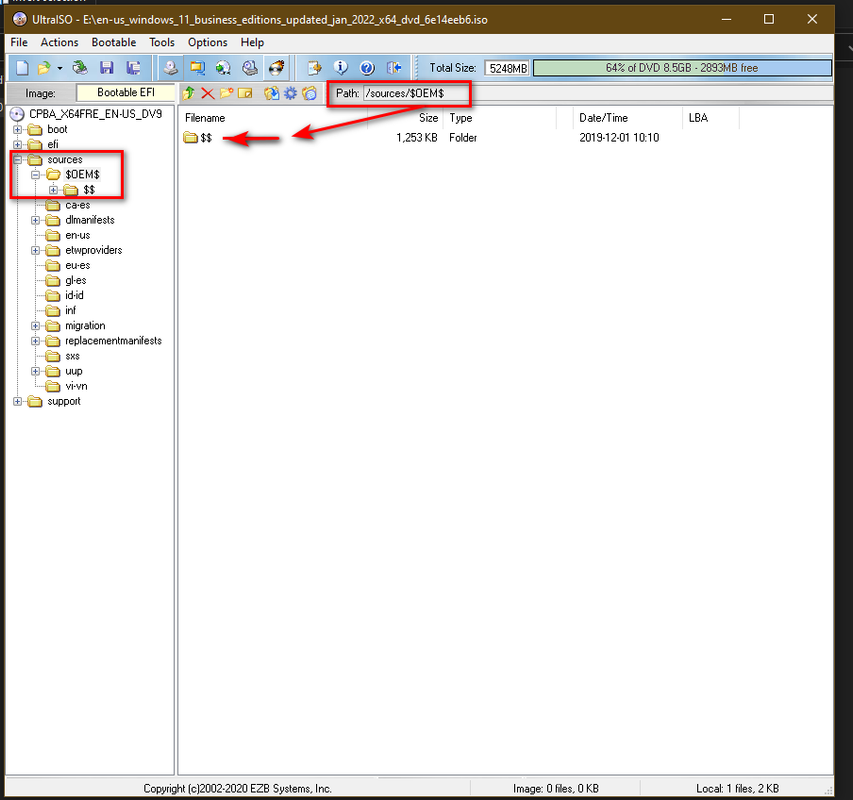853x800 pixels.
Task: Select the inf folder in tree
Action: [70, 311]
